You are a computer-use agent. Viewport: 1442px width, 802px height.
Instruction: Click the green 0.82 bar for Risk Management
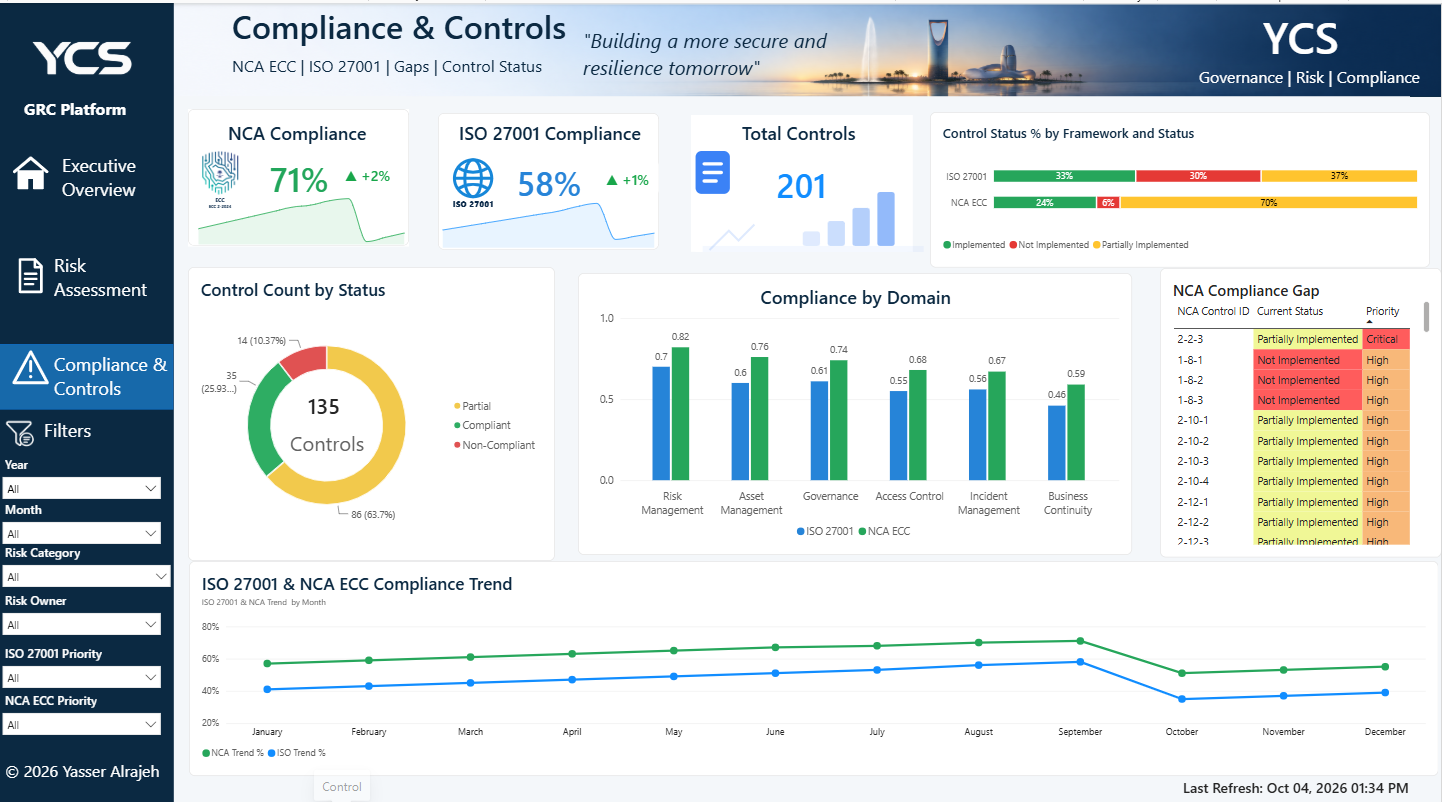[681, 413]
